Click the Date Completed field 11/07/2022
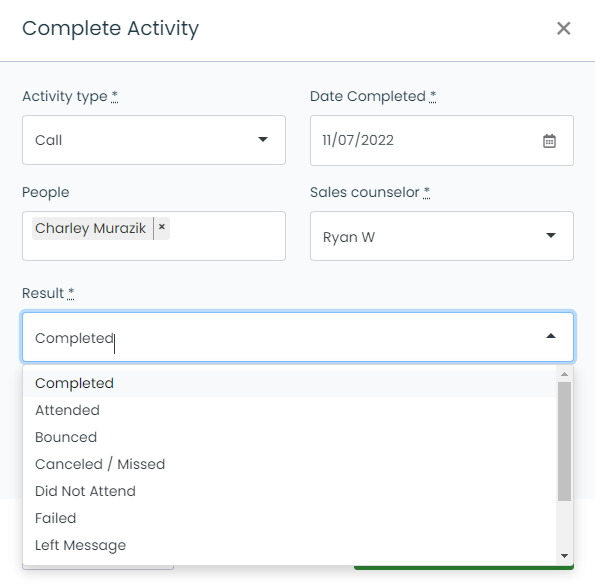This screenshot has height=585, width=595. click(442, 140)
